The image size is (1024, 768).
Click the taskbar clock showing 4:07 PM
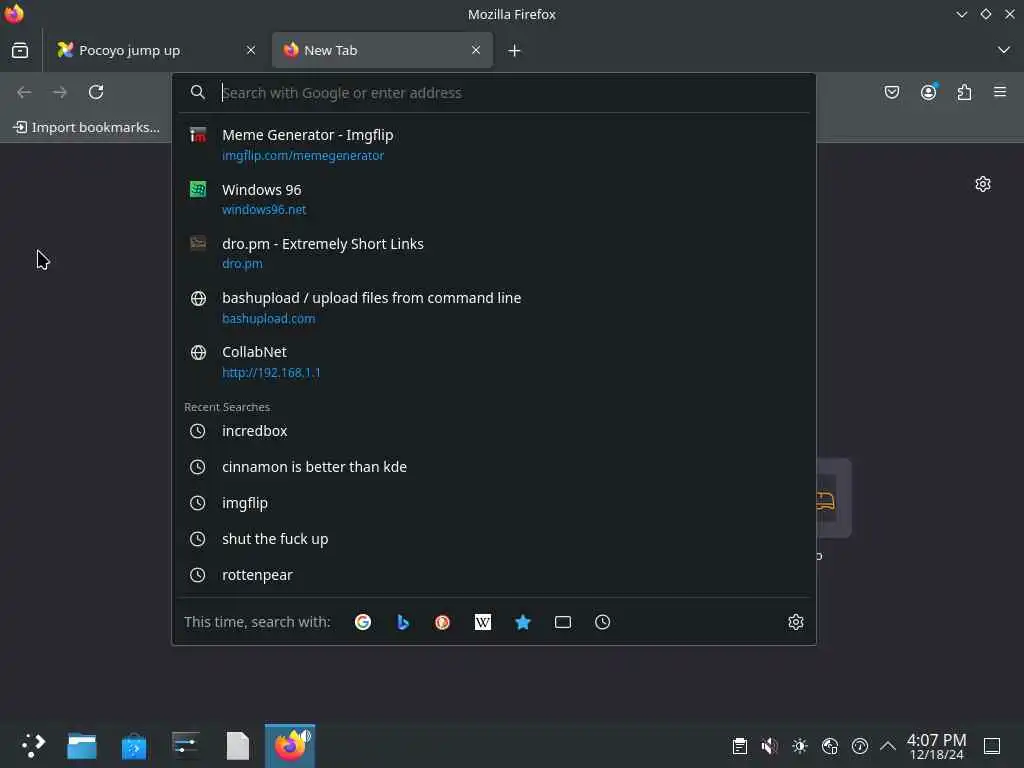click(x=936, y=746)
